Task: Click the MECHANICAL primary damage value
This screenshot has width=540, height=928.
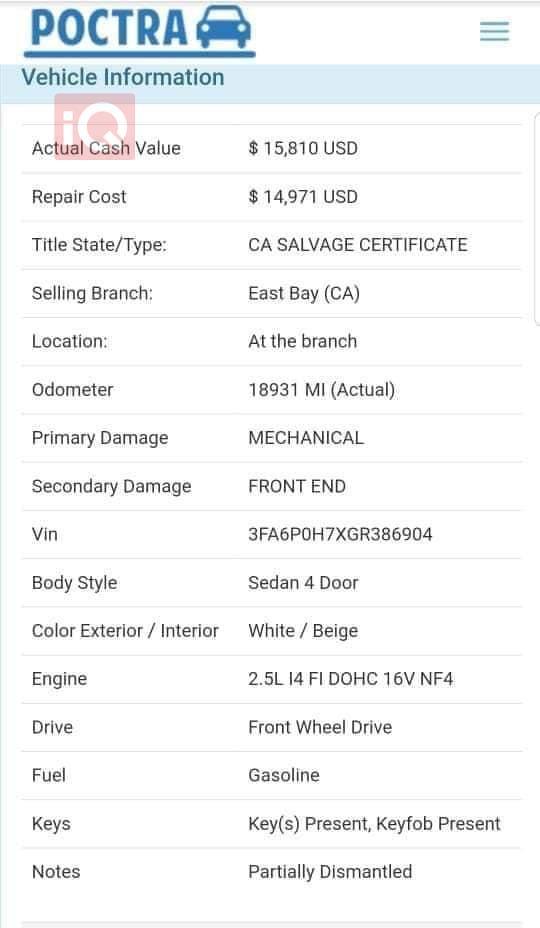Action: [x=306, y=438]
